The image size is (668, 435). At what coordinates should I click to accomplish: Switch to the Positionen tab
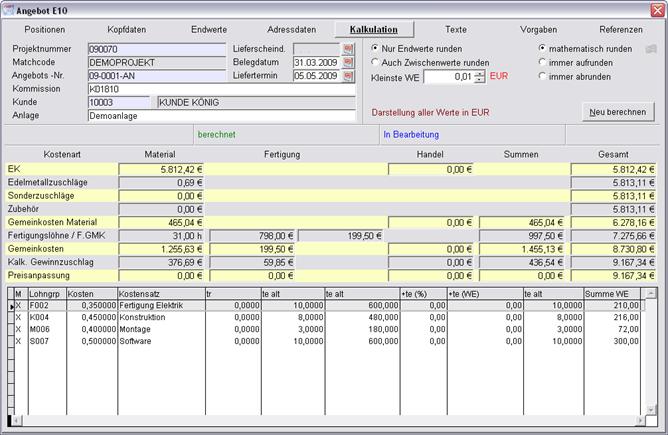click(x=44, y=30)
